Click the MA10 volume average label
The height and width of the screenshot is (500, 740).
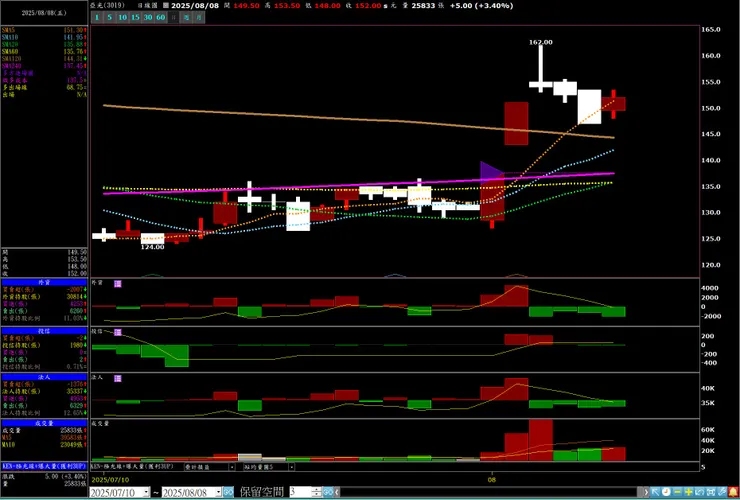tap(8, 445)
